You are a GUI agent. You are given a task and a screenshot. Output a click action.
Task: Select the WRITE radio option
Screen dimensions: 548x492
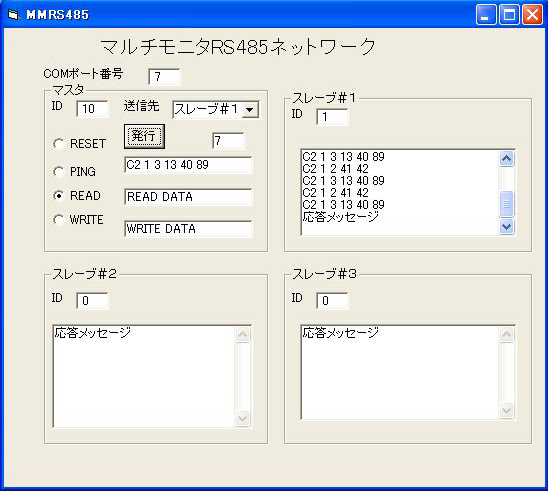point(58,220)
